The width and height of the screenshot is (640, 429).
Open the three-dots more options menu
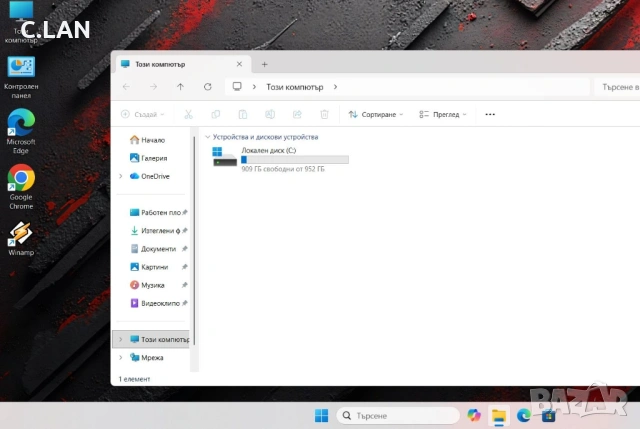(x=490, y=114)
